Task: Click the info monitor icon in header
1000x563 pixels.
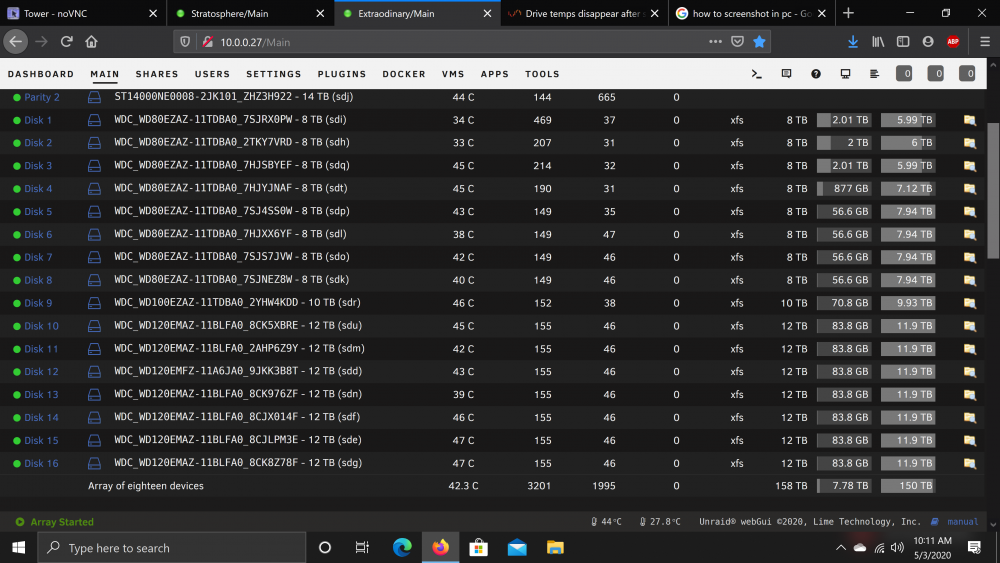Action: coord(845,74)
